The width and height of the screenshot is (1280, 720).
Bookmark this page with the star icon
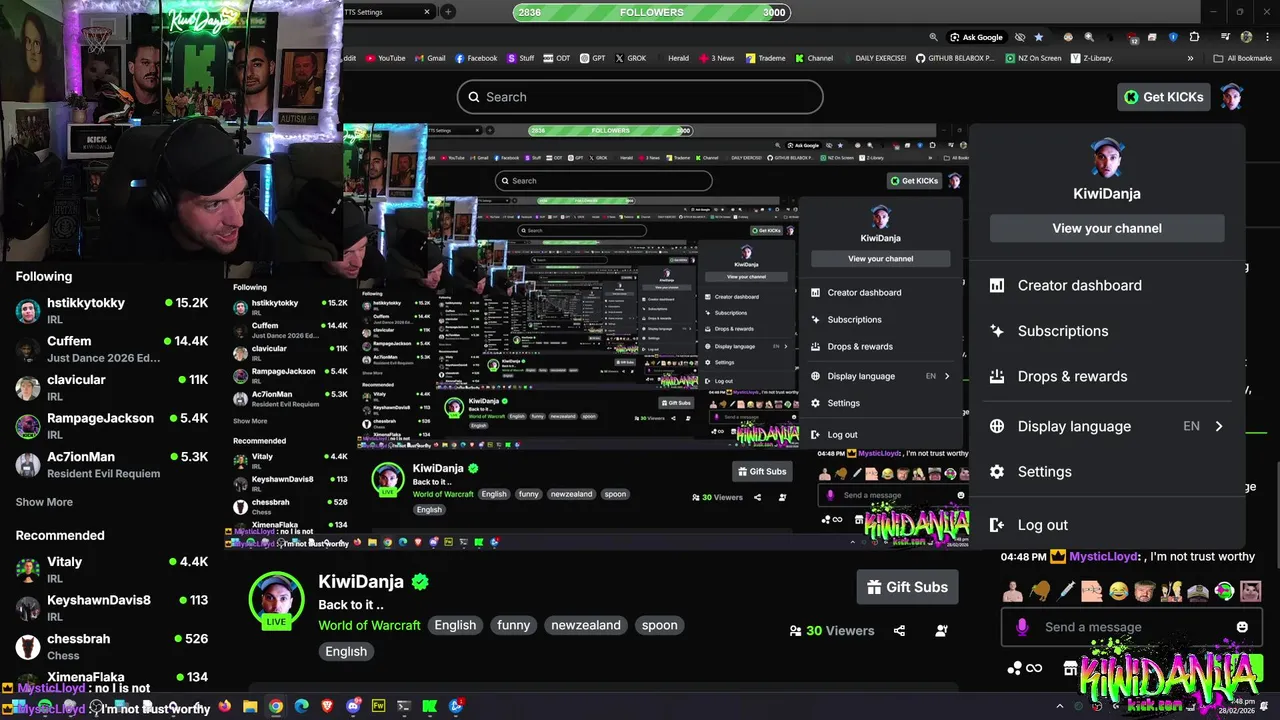1039,37
